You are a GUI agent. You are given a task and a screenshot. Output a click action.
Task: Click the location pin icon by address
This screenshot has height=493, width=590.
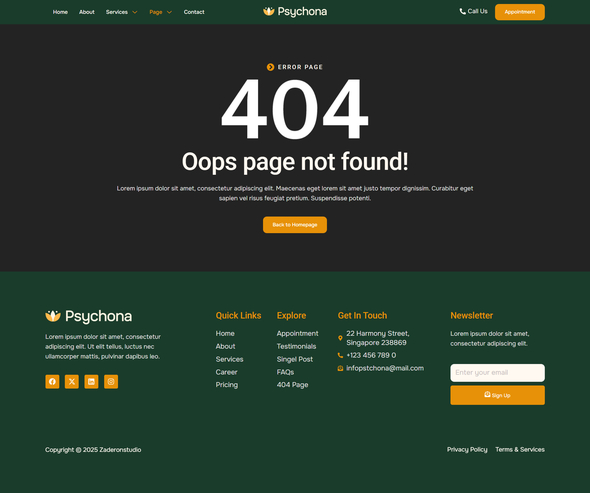[340, 338]
